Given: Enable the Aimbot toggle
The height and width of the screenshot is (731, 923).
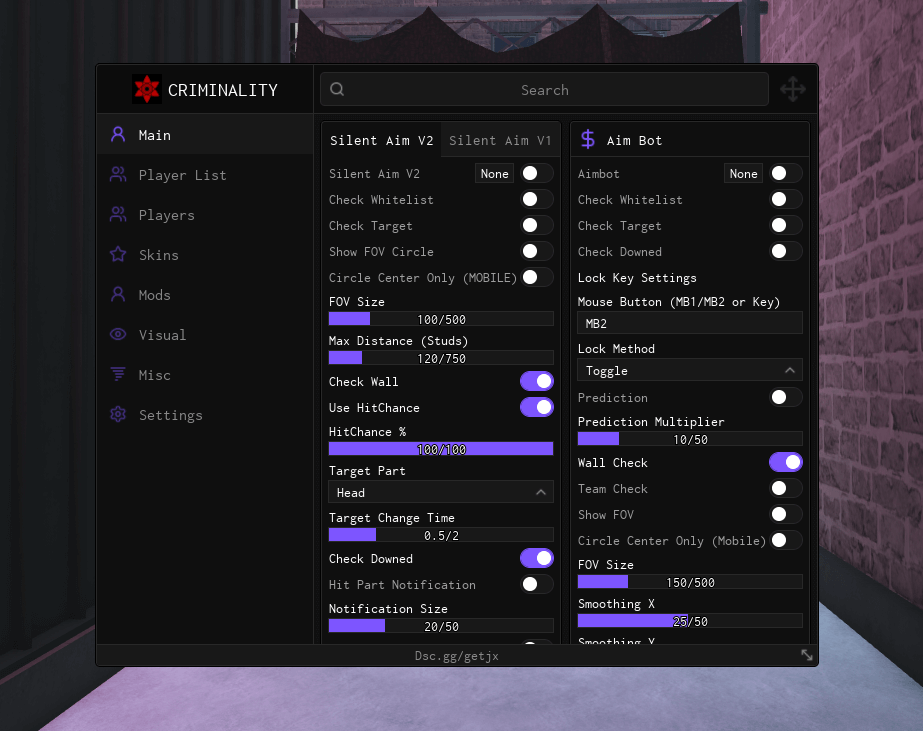Looking at the screenshot, I should click(x=786, y=173).
